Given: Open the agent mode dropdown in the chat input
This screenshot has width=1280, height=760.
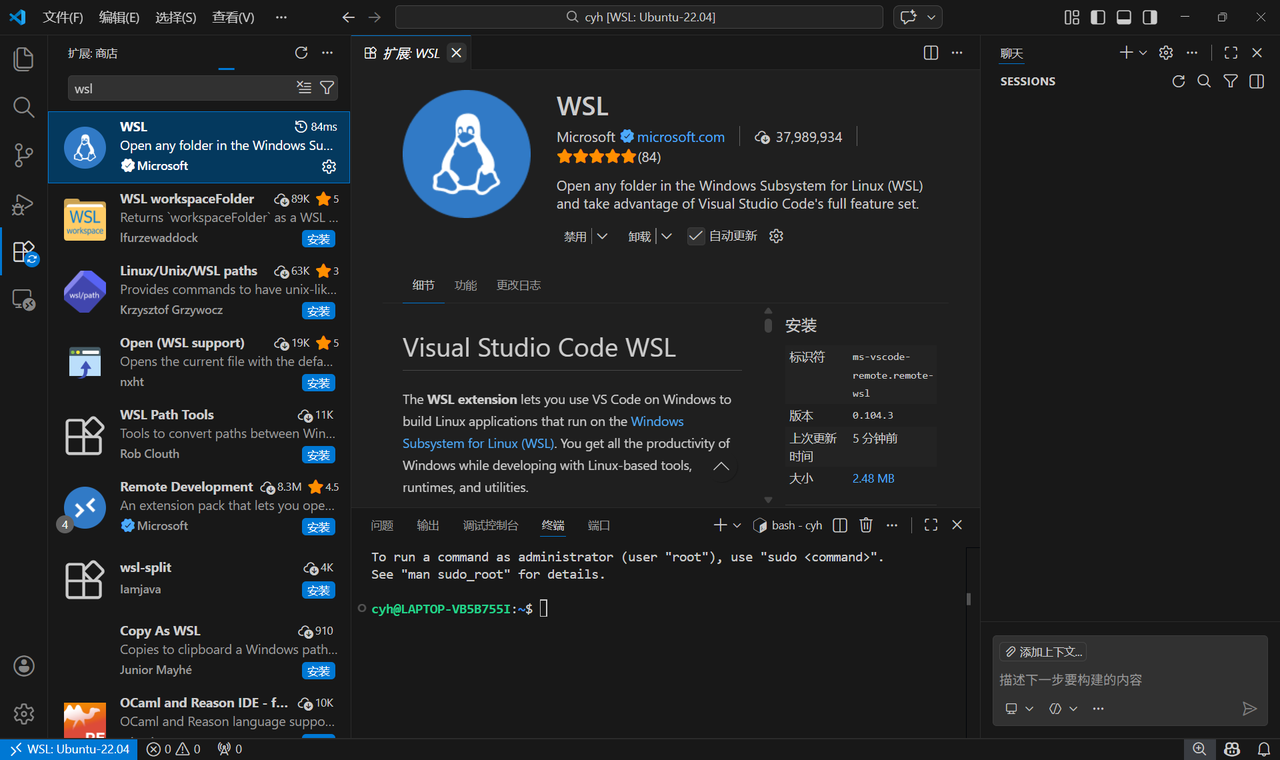Looking at the screenshot, I should [1063, 709].
